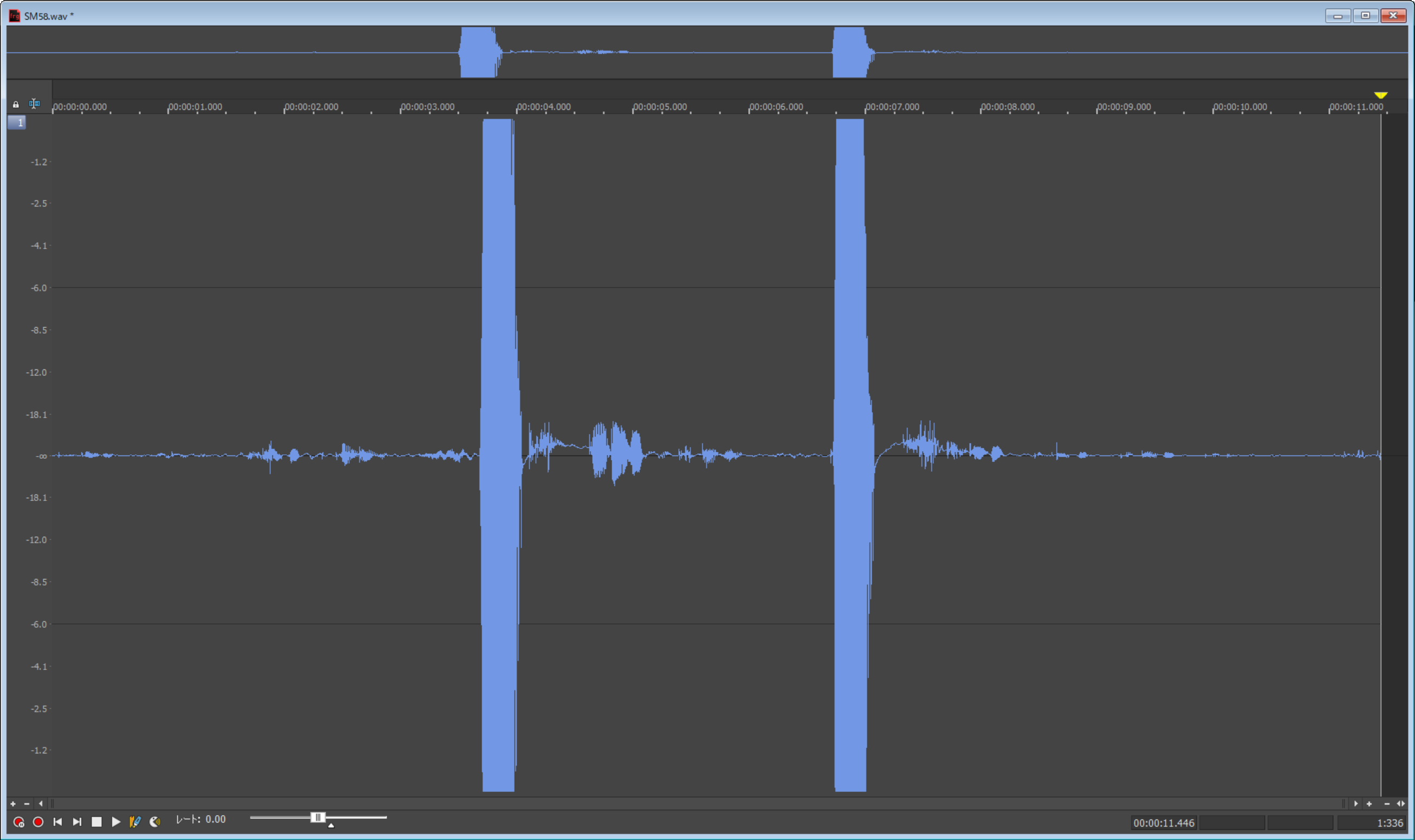Click the double-arrow time zoom control
The image size is (1415, 840).
(1401, 804)
